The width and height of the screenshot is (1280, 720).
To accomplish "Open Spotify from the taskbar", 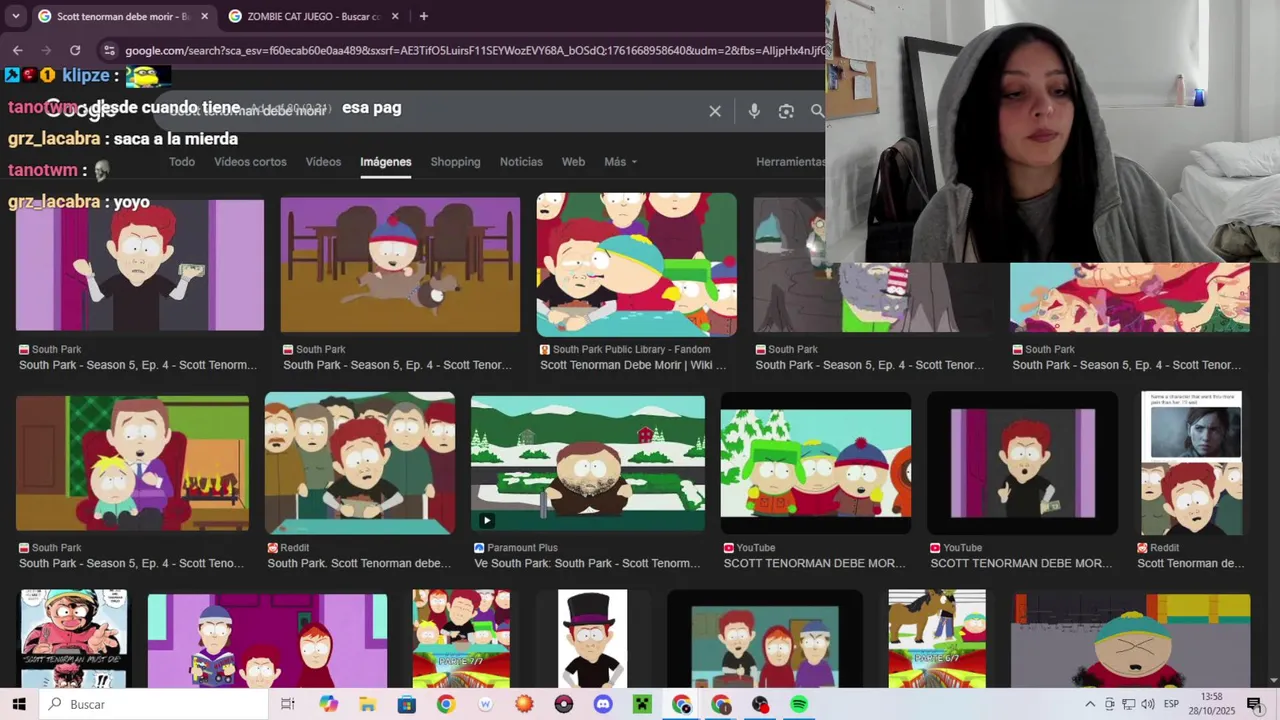I will pyautogui.click(x=799, y=704).
